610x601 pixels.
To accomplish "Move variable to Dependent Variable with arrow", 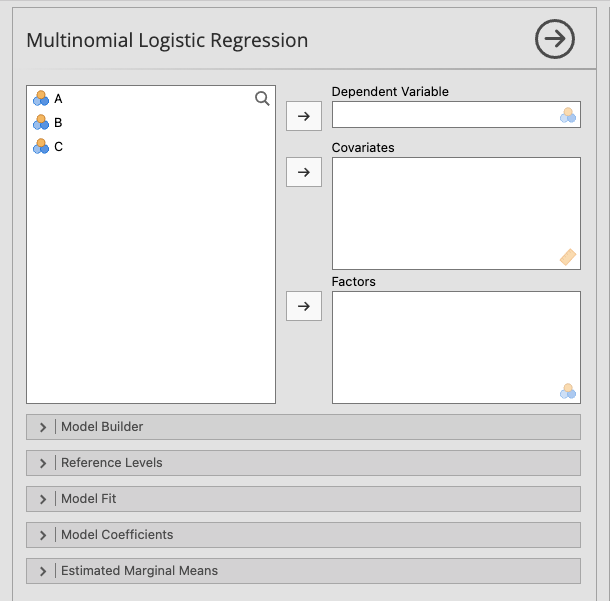I will click(304, 116).
